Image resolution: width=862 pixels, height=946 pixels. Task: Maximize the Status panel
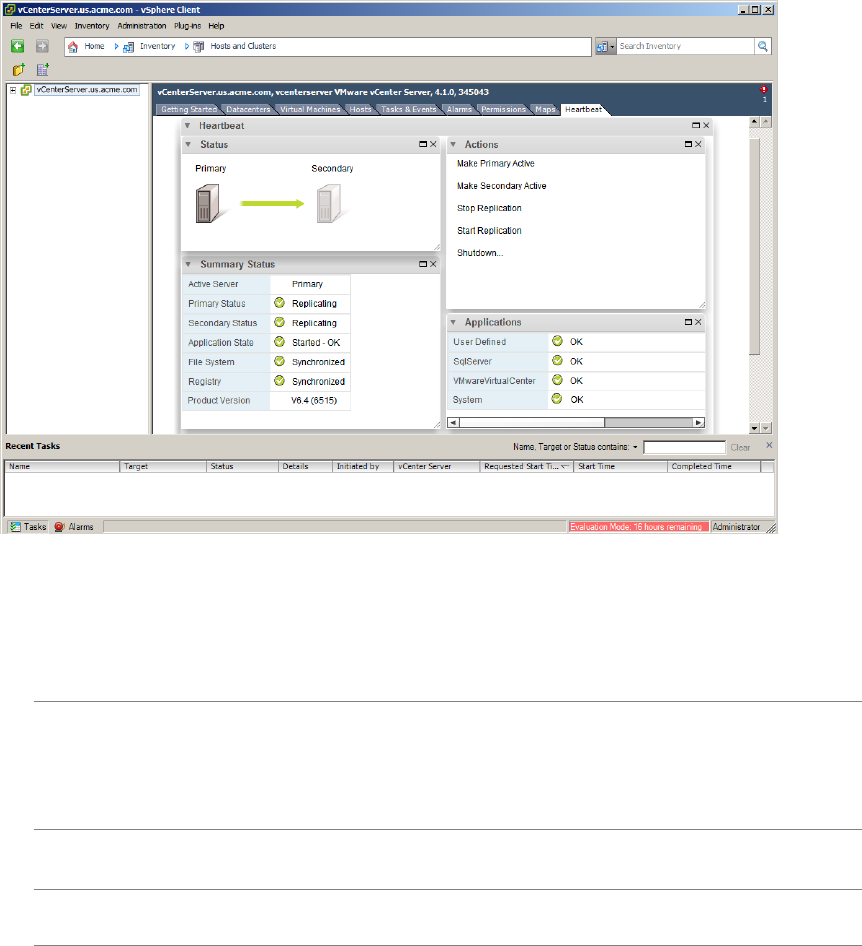423,144
